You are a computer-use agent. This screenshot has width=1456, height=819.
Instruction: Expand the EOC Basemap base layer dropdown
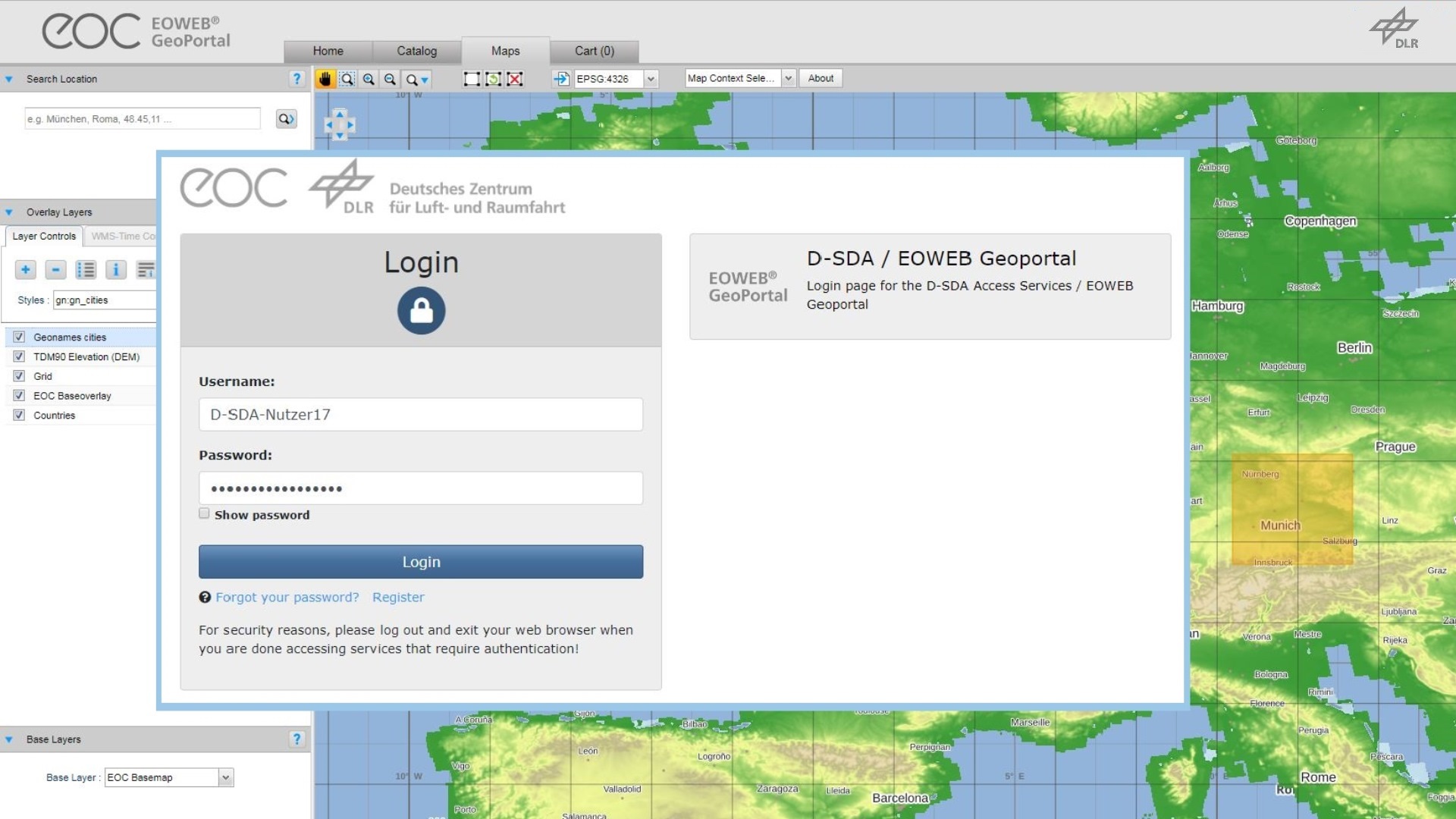click(225, 777)
